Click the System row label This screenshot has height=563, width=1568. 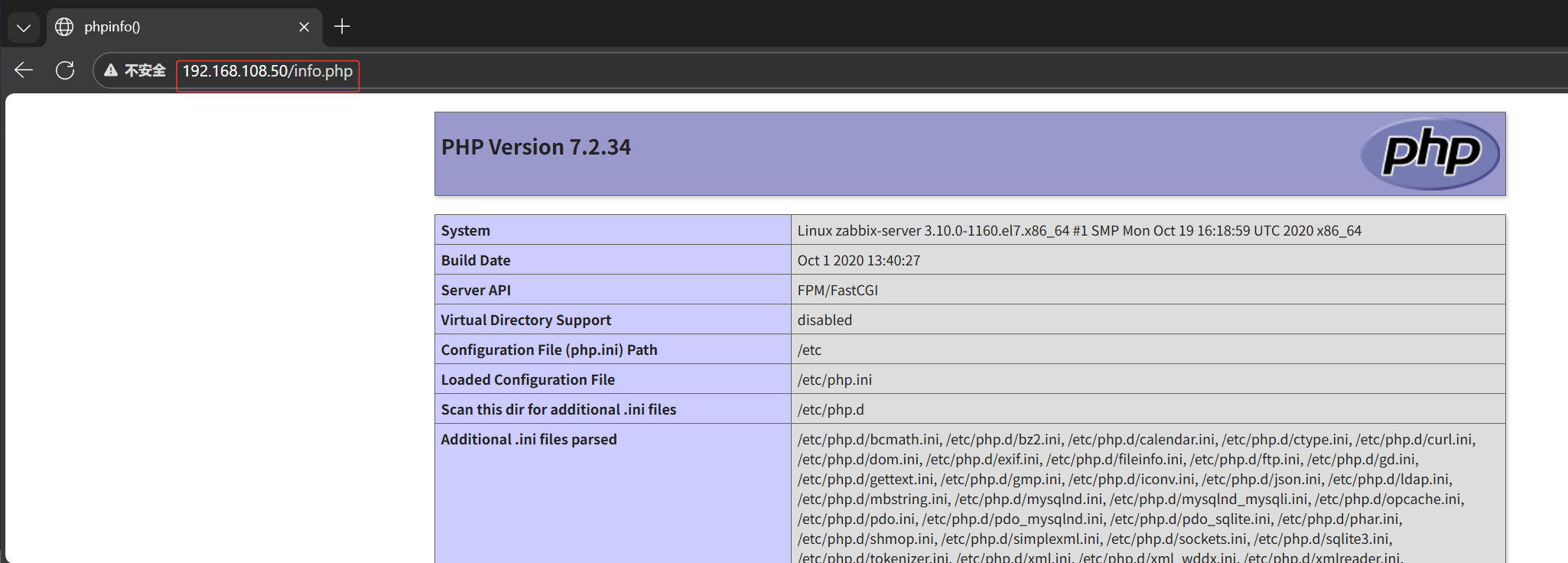pos(466,230)
